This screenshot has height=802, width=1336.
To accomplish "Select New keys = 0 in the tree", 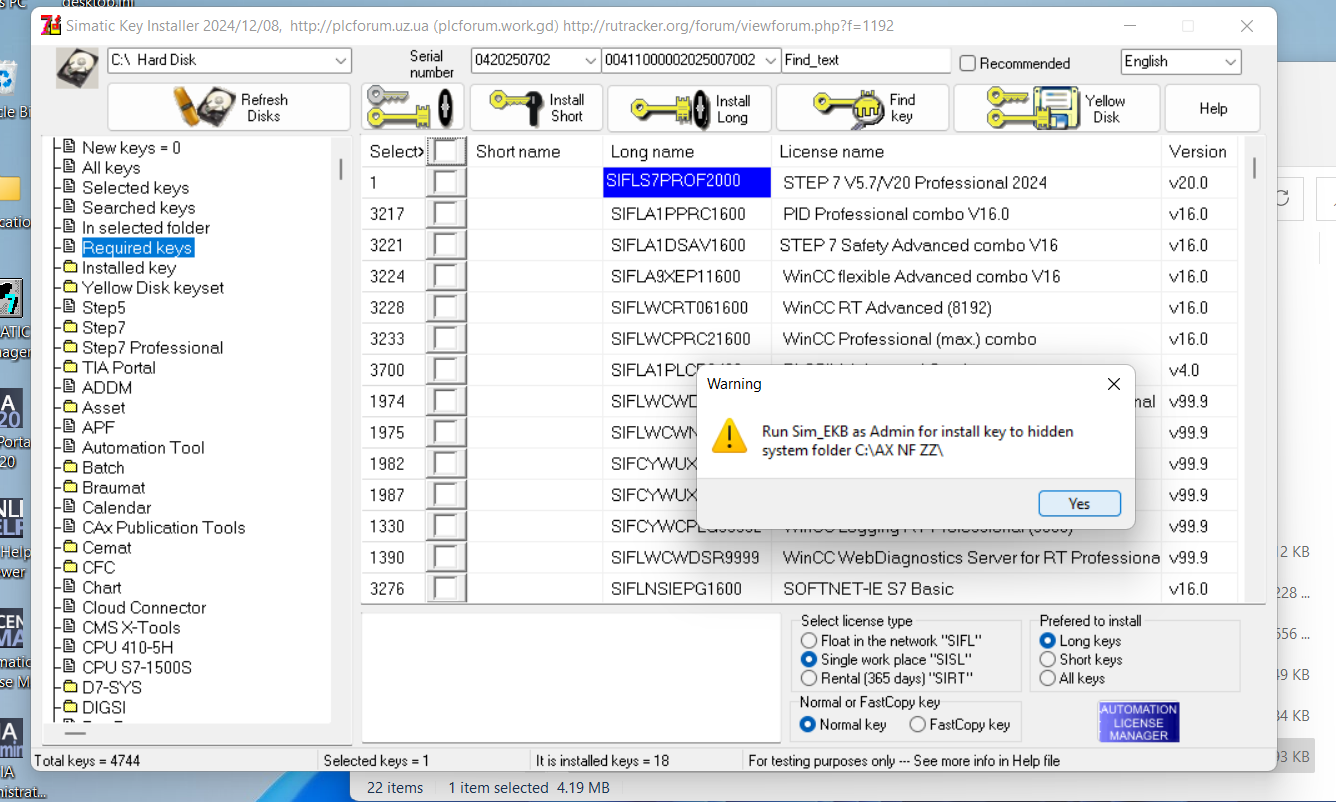I will [x=131, y=148].
